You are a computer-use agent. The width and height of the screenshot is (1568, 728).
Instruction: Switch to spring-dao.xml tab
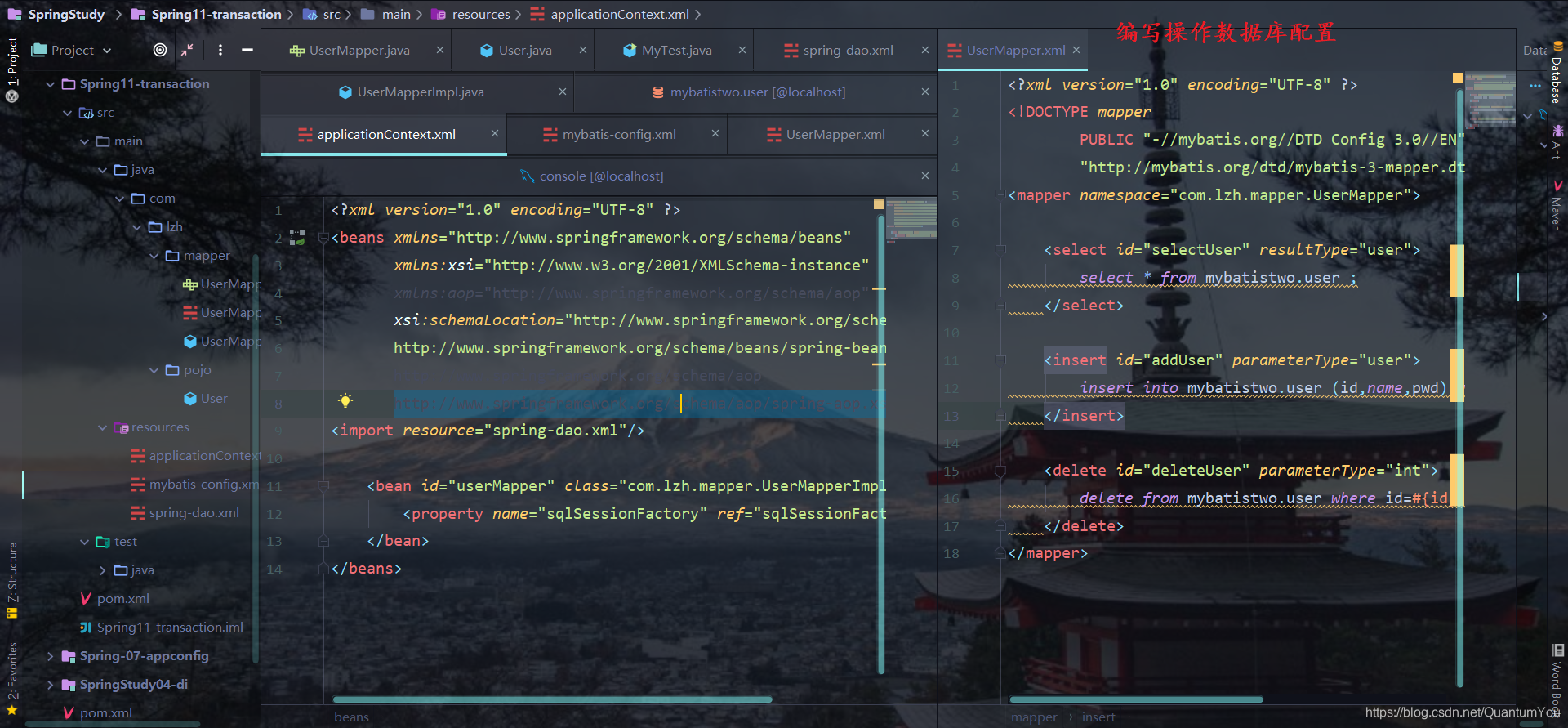[839, 50]
